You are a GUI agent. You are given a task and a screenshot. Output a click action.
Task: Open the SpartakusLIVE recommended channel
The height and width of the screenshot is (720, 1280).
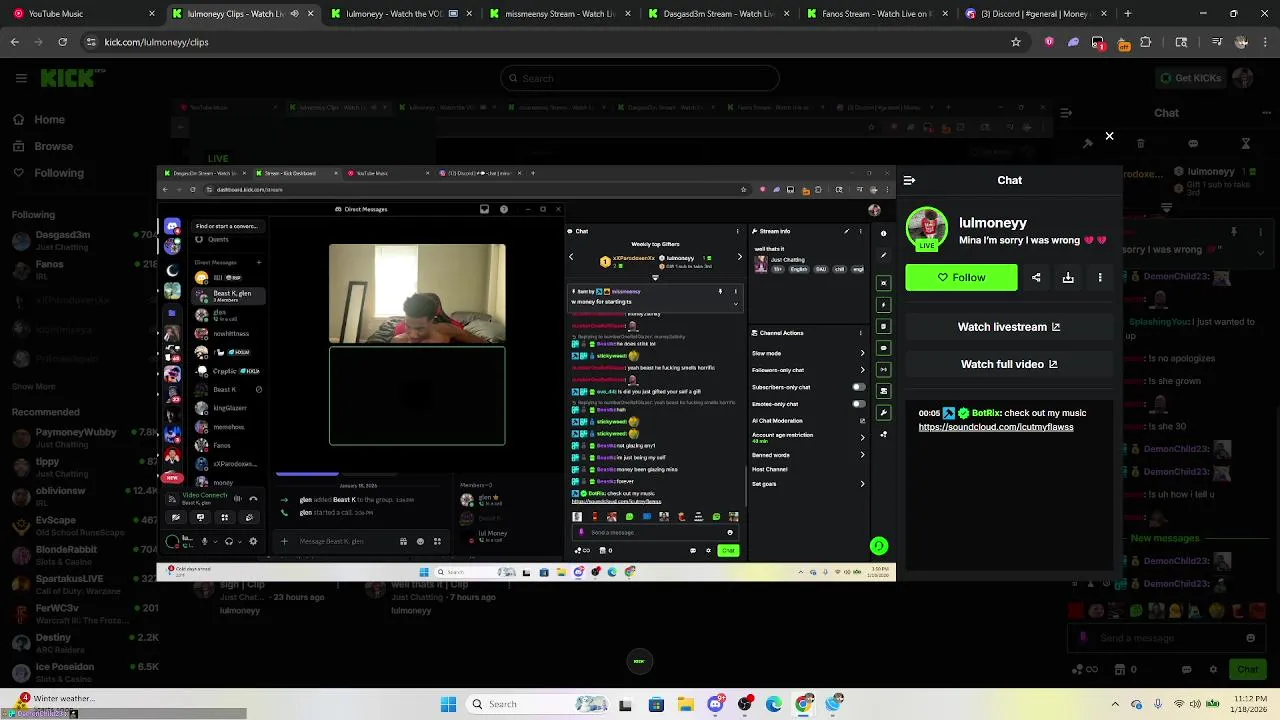tap(85, 584)
